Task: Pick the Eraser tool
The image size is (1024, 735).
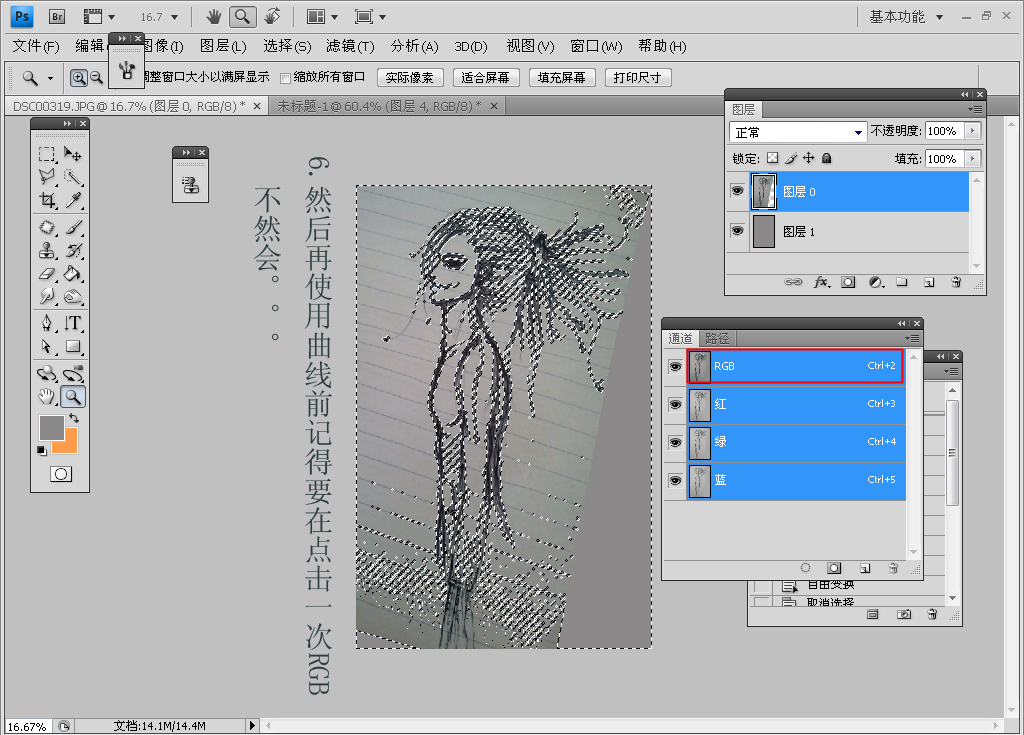Action: click(x=47, y=273)
